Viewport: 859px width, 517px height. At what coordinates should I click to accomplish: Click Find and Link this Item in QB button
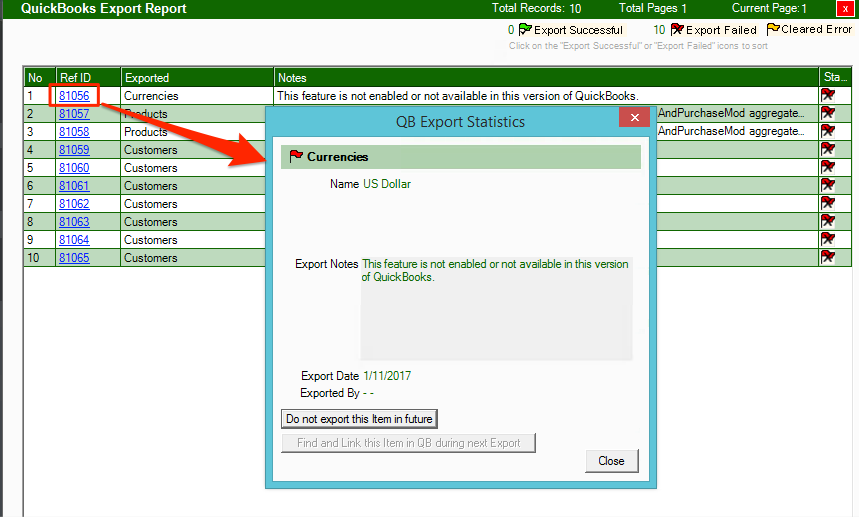pyautogui.click(x=408, y=443)
